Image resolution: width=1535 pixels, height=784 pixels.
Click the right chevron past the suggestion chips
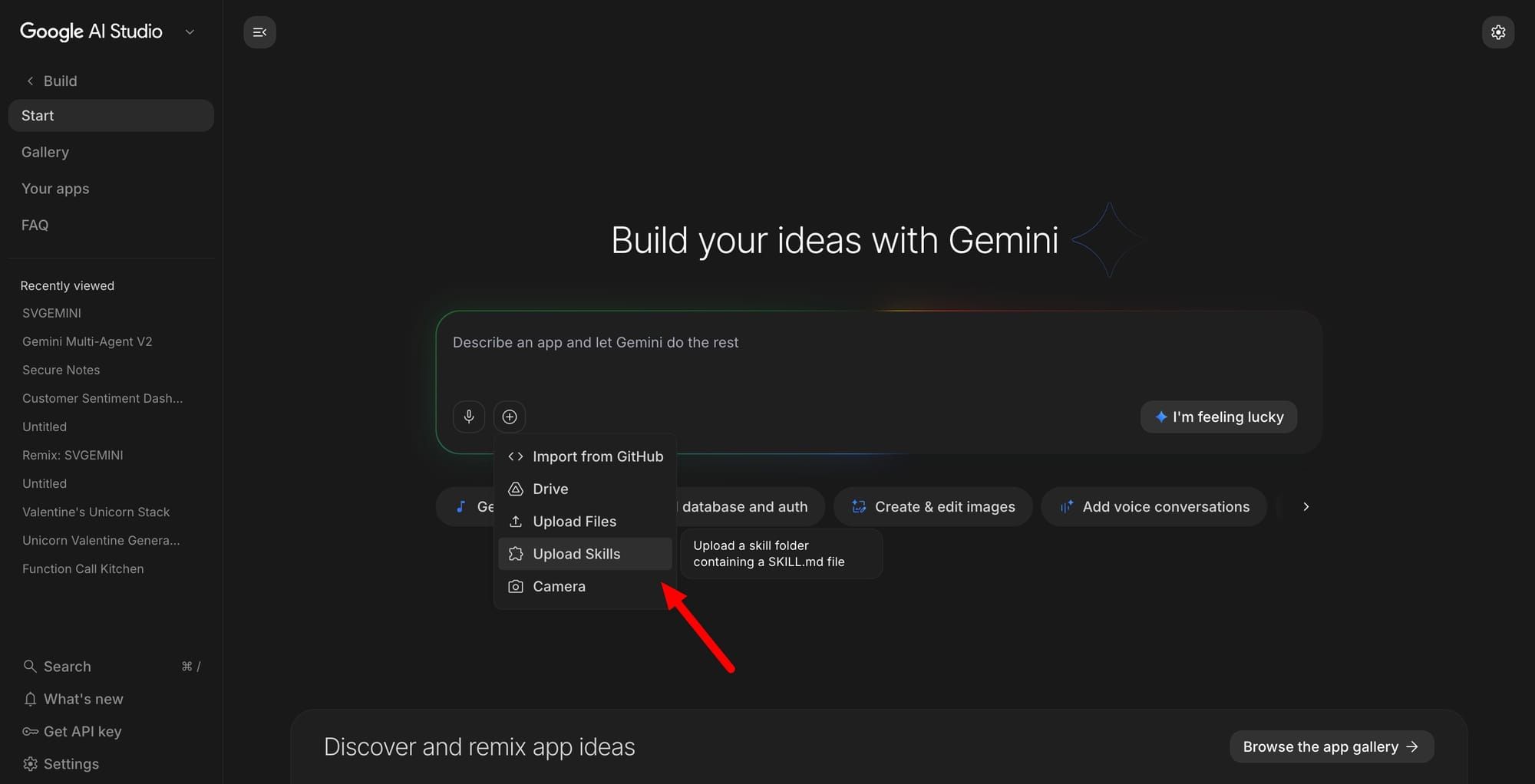pos(1305,506)
